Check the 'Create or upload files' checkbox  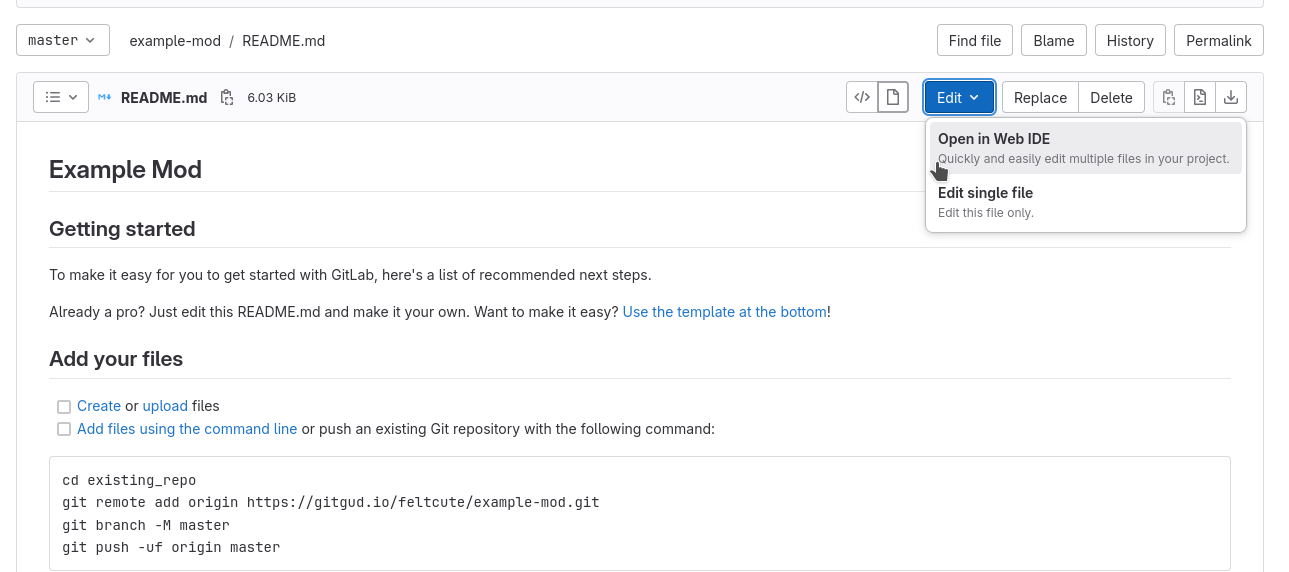(64, 407)
